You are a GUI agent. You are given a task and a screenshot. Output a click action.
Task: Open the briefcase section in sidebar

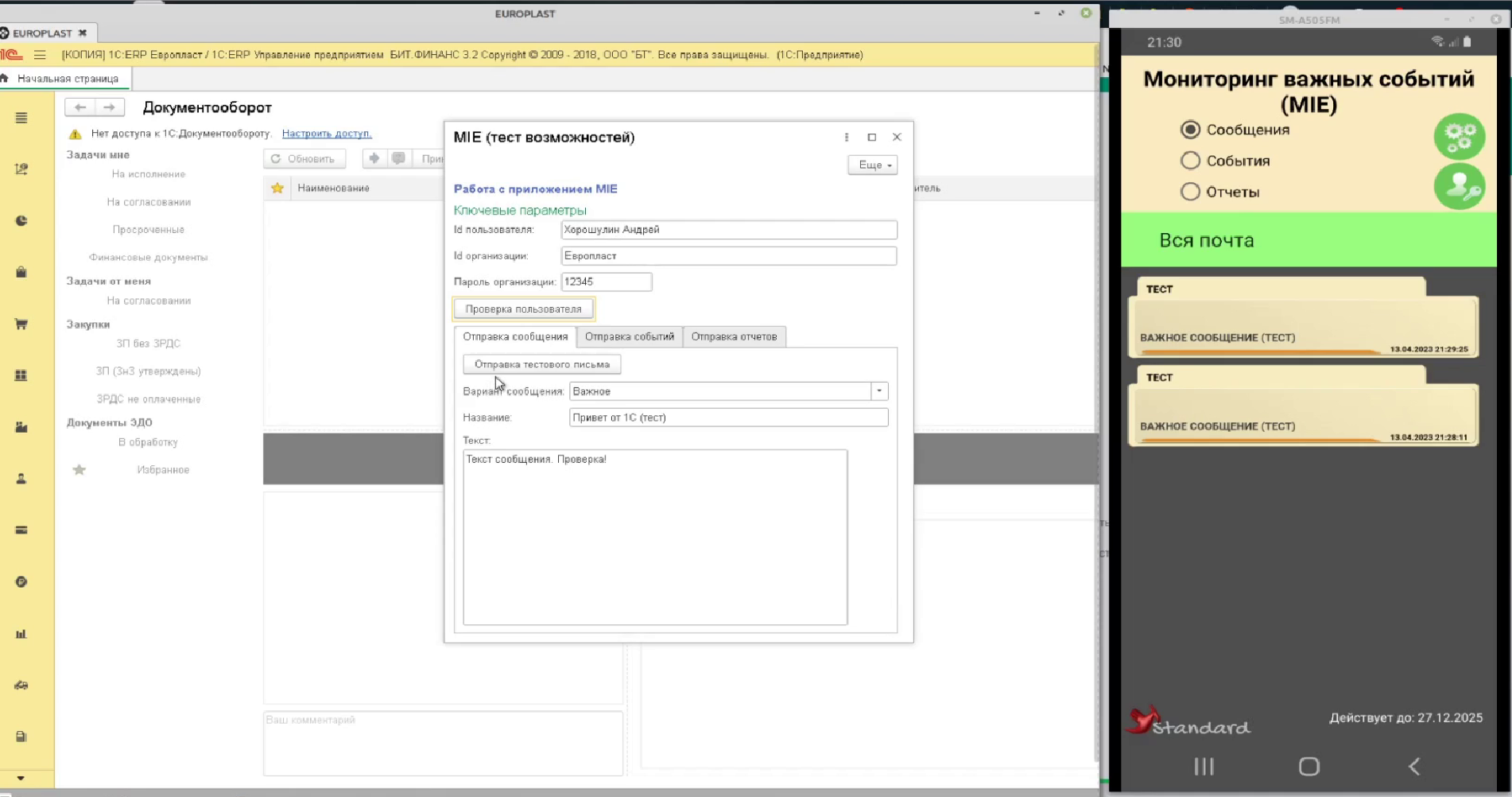[x=21, y=272]
